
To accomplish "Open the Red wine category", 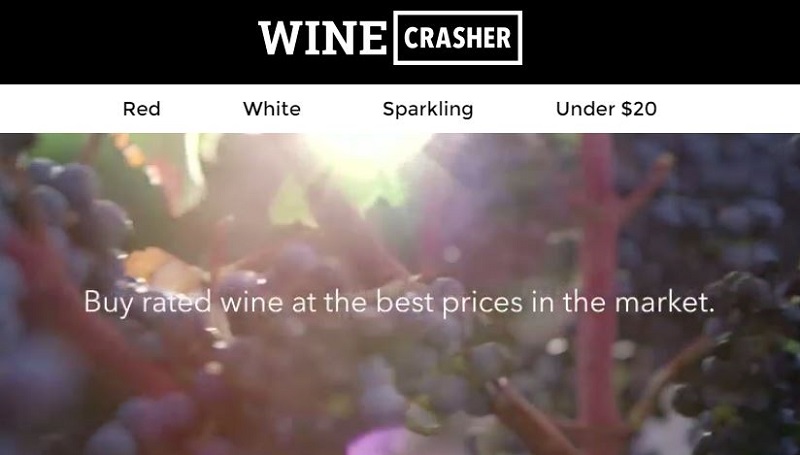I will (141, 109).
